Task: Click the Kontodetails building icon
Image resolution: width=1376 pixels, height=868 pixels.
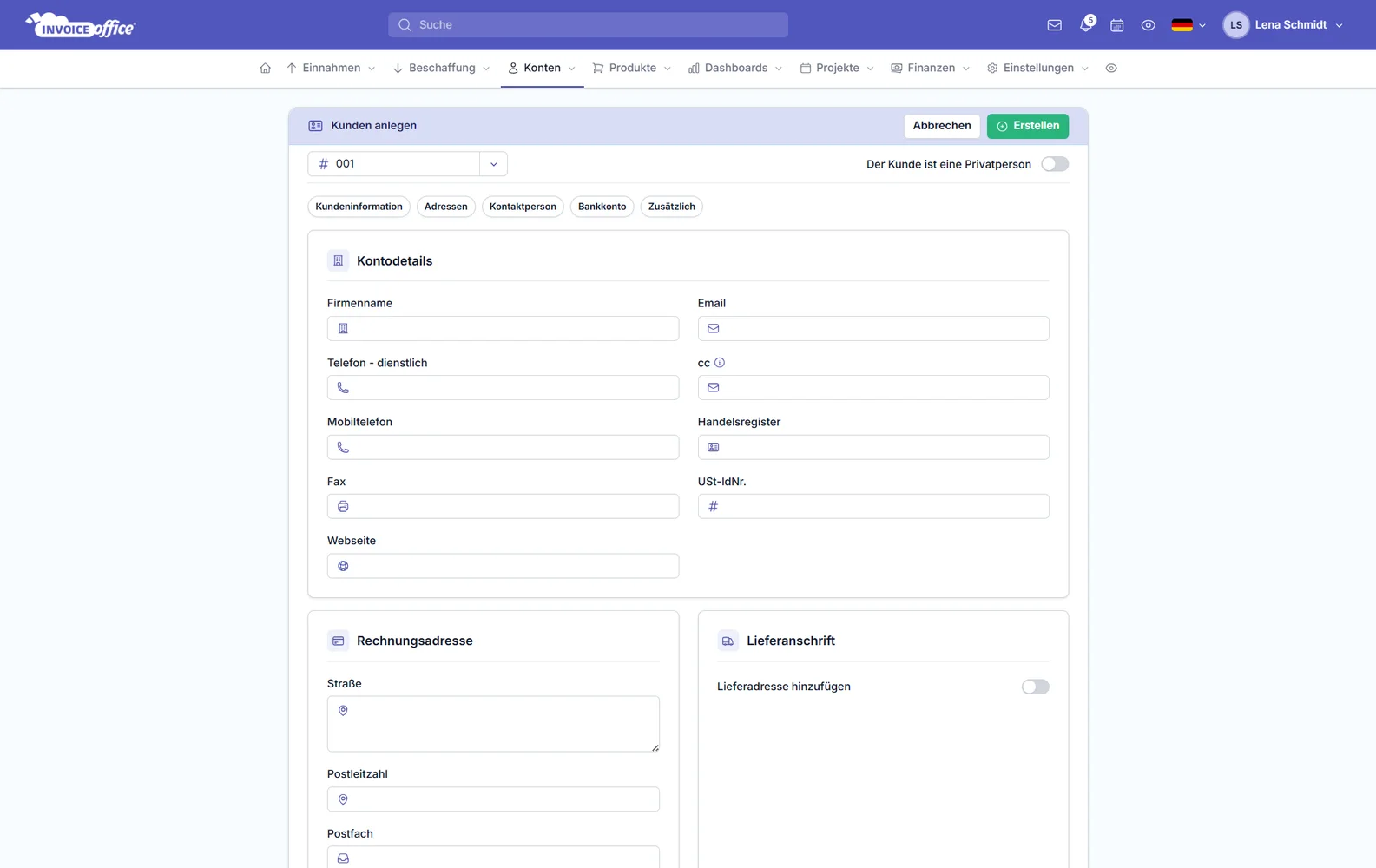Action: [x=339, y=260]
